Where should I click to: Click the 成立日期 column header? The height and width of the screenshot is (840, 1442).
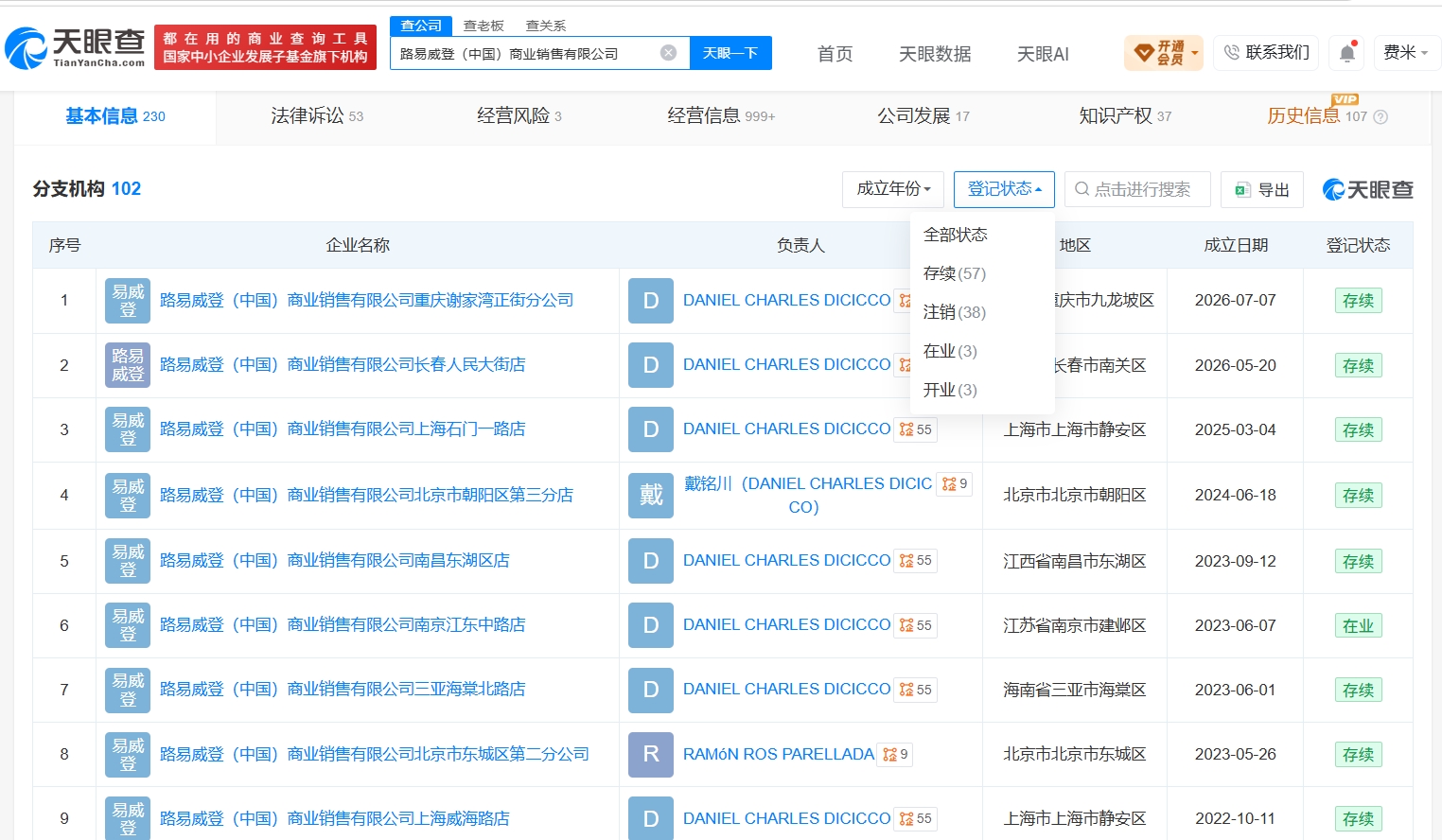pos(1236,246)
